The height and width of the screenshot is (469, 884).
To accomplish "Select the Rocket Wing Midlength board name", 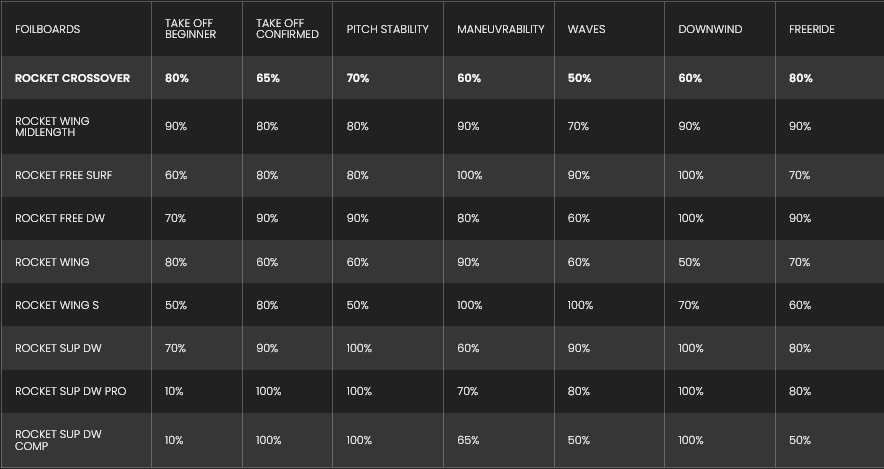I will tap(53, 127).
